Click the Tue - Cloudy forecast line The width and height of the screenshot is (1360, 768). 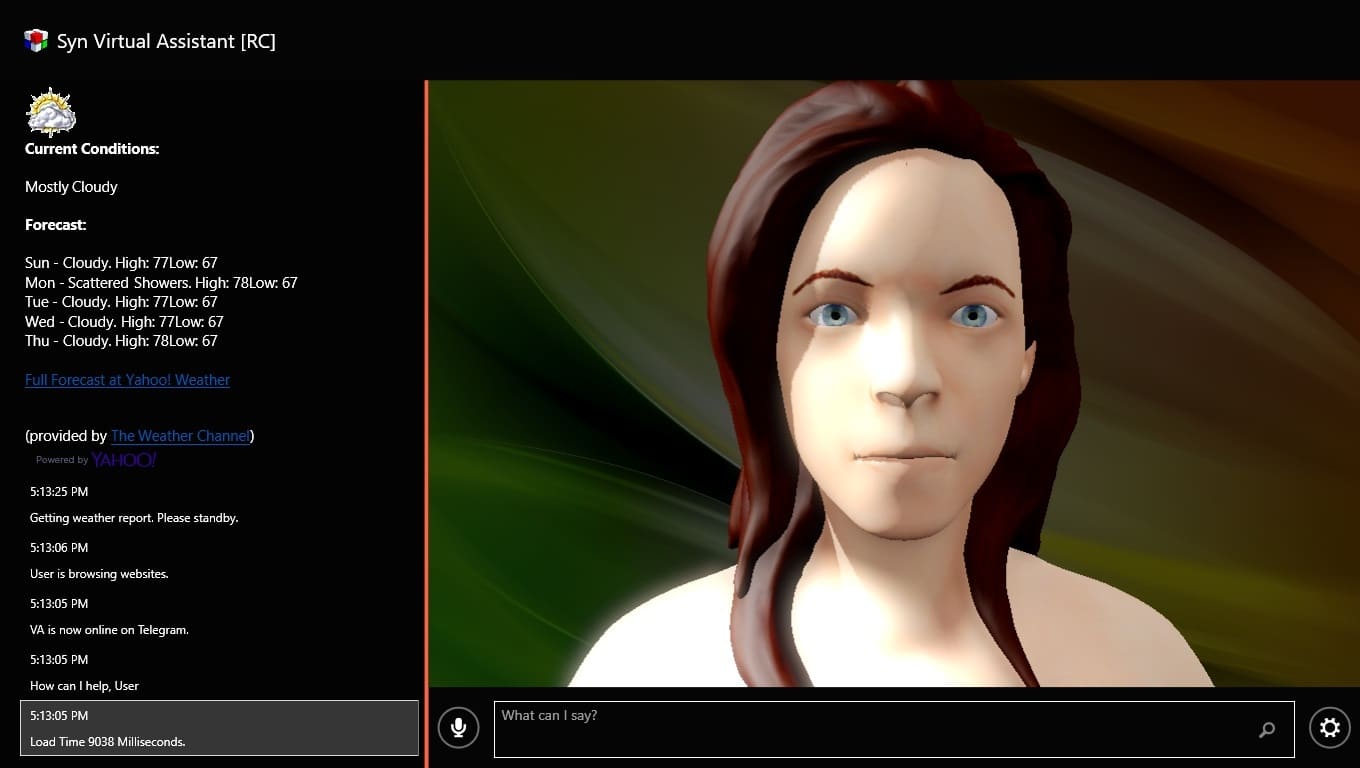click(121, 302)
